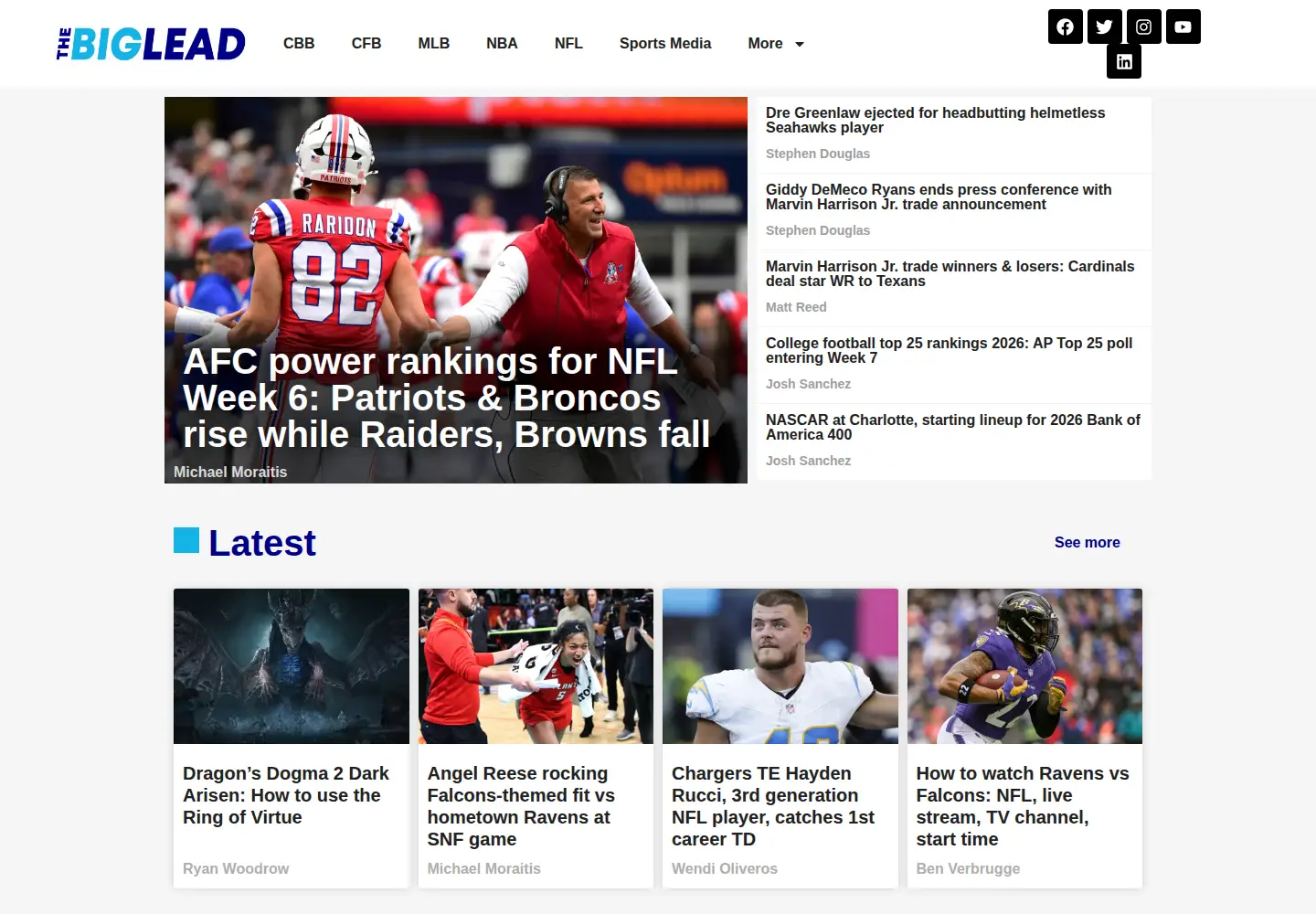Image resolution: width=1316 pixels, height=914 pixels.
Task: Read Giddy DeMeco Ryans press conference article
Action: 939,197
